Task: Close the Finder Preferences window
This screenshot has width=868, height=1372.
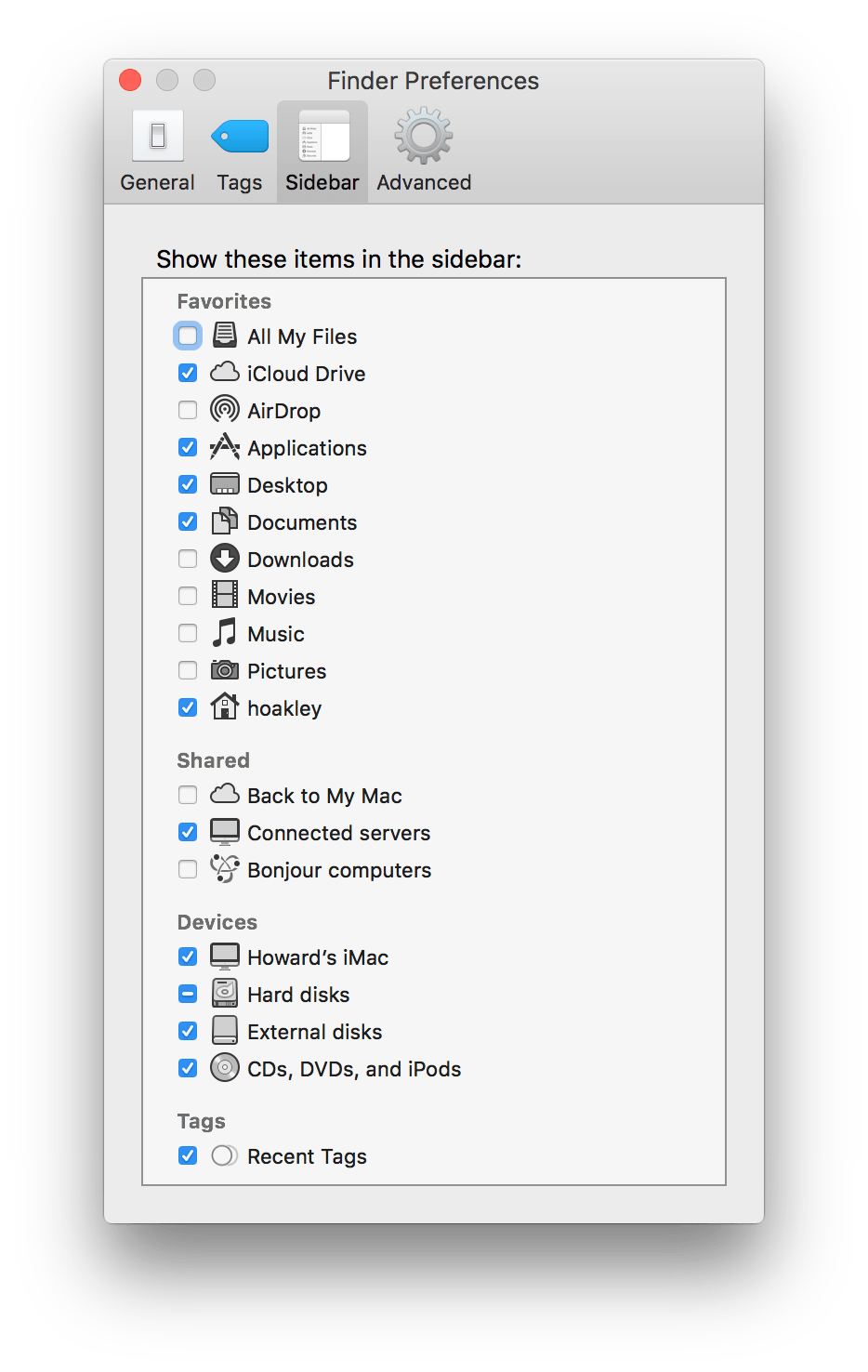Action: [131, 81]
